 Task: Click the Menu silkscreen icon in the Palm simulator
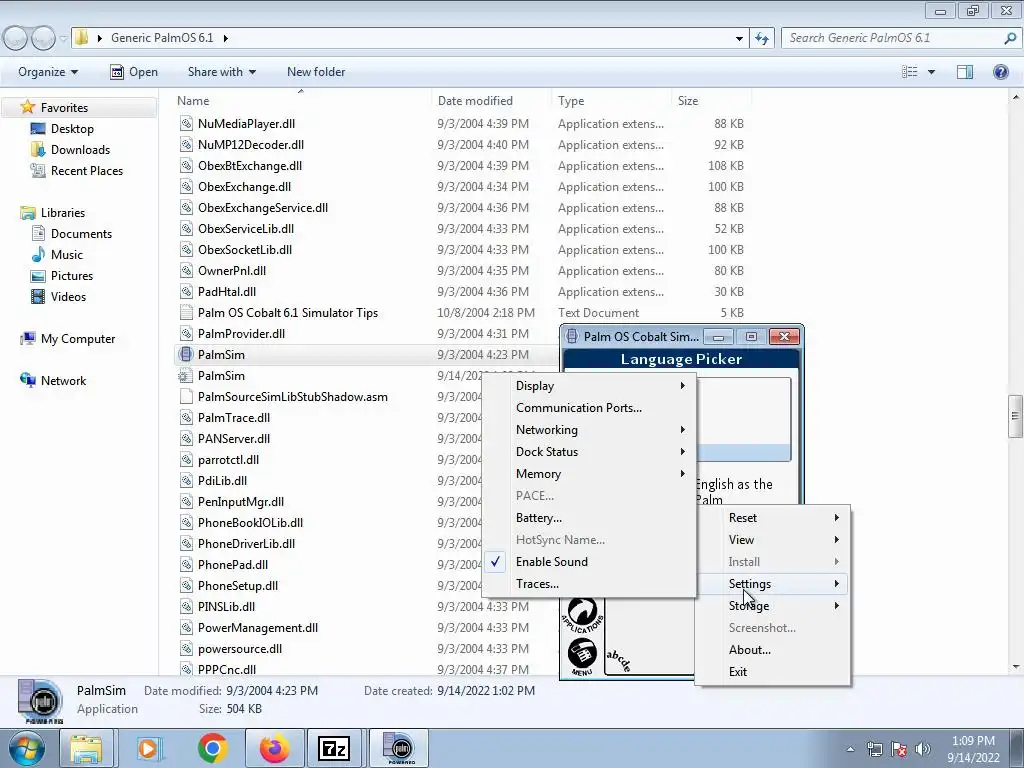tap(581, 656)
